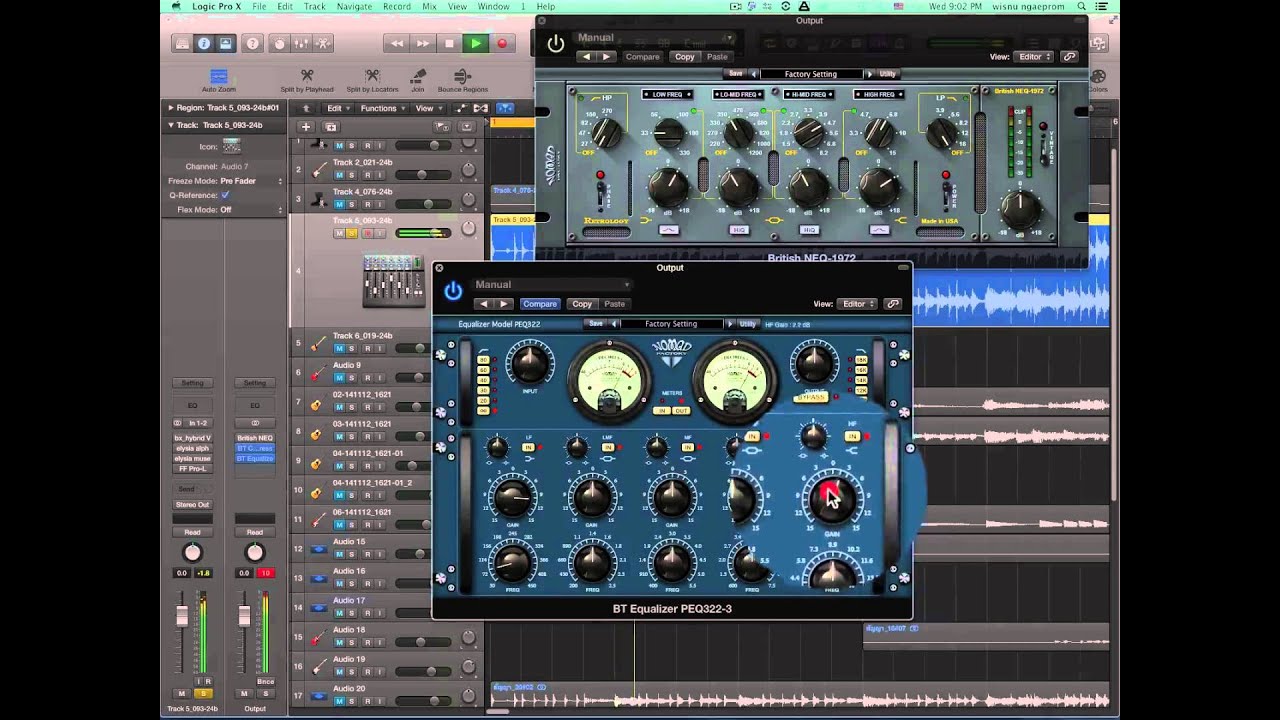Screen dimensions: 1280x720
Task: Open the View Editor dropdown in BT Equalizer
Action: (x=858, y=304)
